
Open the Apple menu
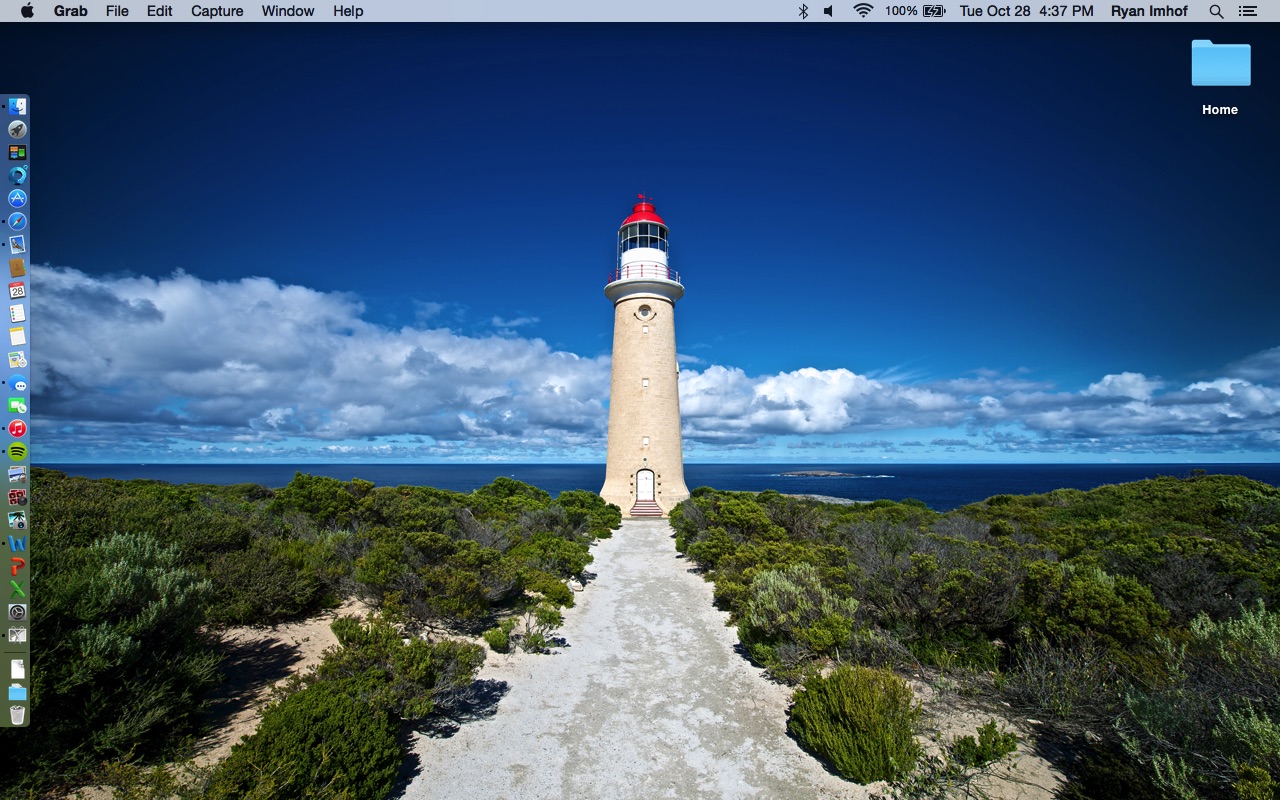27,11
